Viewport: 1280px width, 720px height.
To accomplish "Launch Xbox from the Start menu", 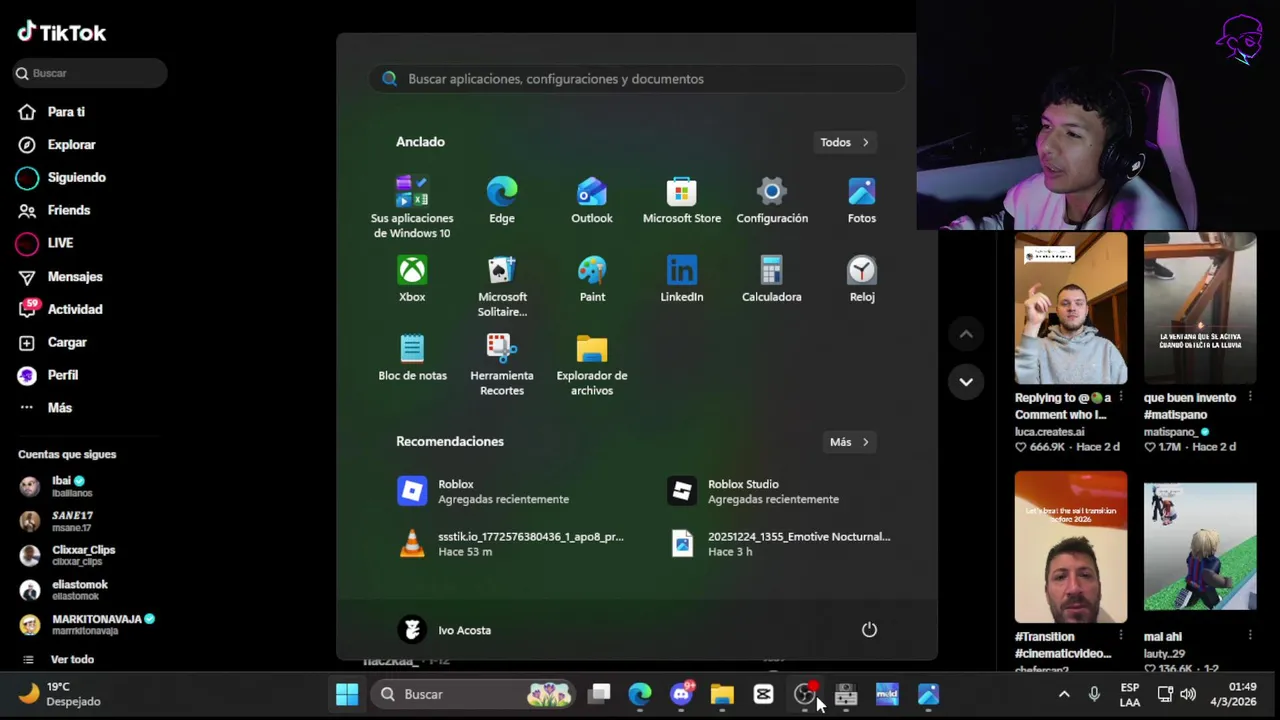I will (412, 280).
